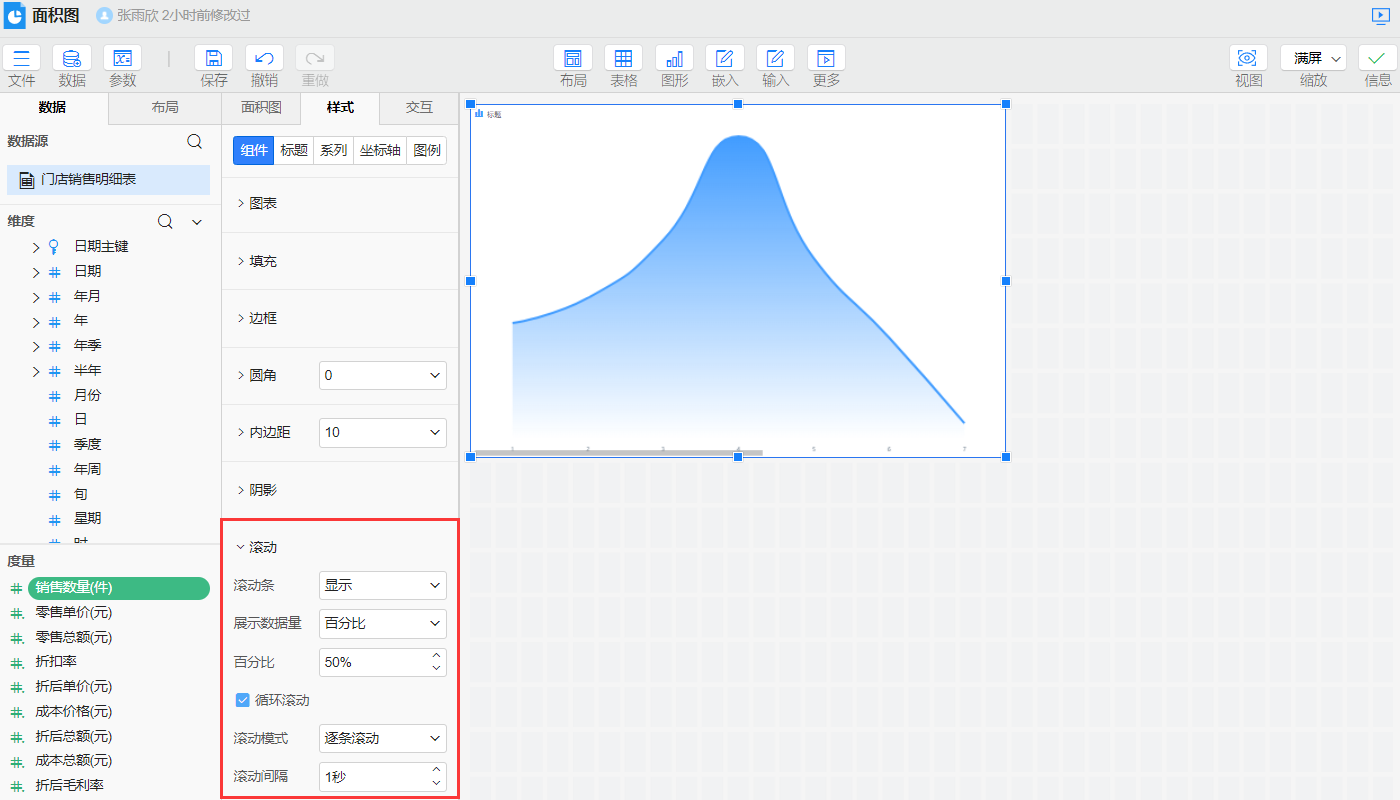Click the Undo (撤销) icon

[264, 58]
